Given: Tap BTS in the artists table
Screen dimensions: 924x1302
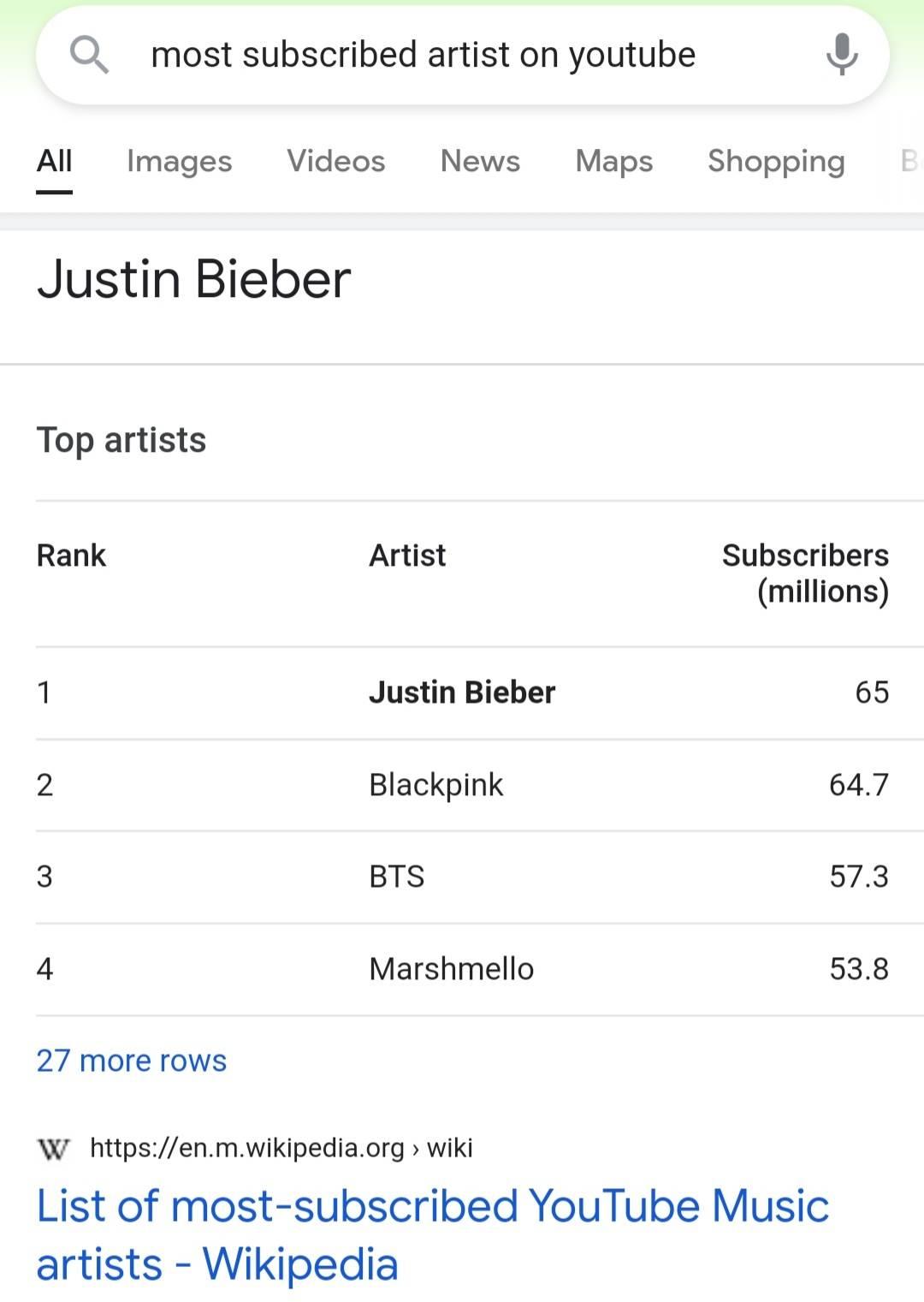Looking at the screenshot, I should (x=396, y=877).
